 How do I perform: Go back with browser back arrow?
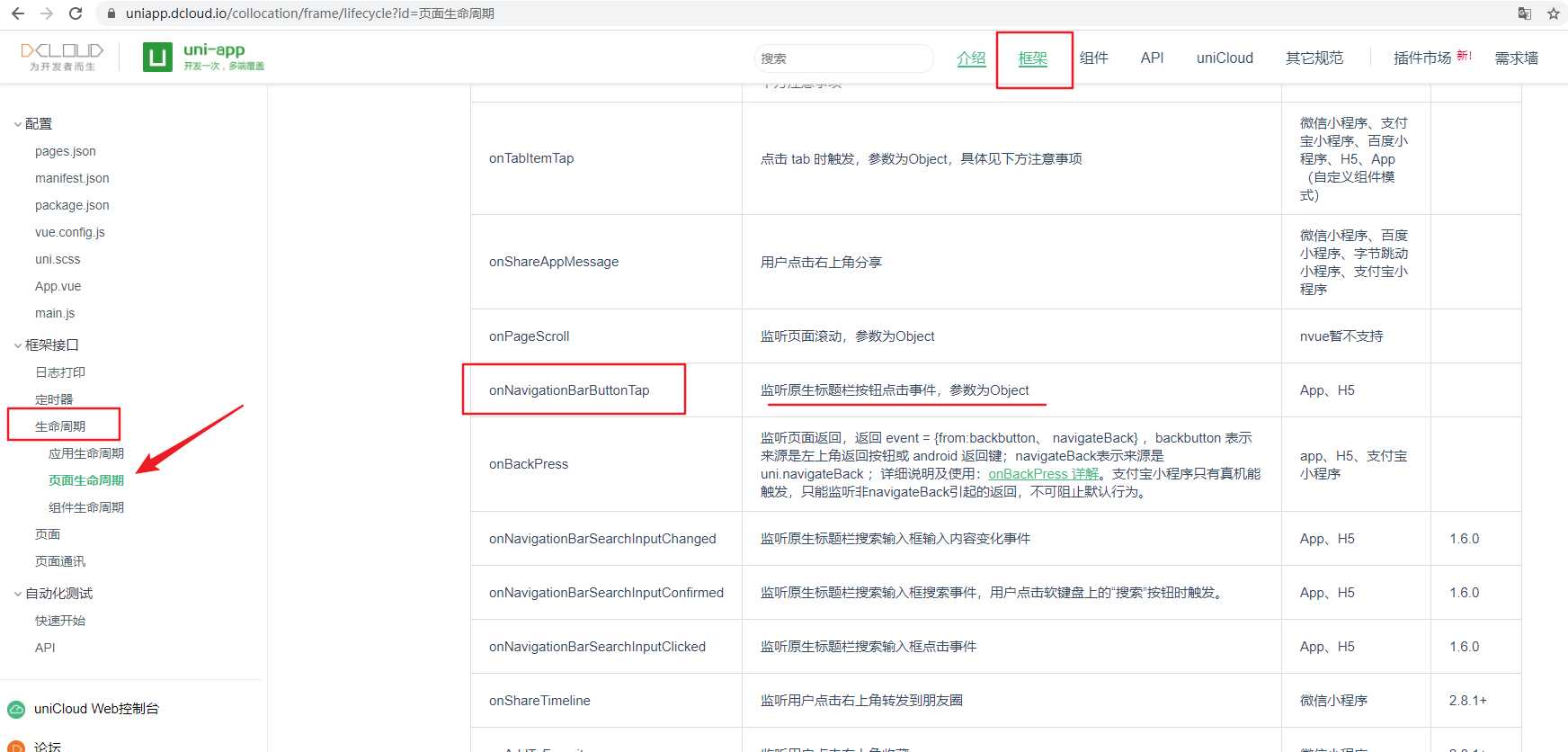point(18,13)
